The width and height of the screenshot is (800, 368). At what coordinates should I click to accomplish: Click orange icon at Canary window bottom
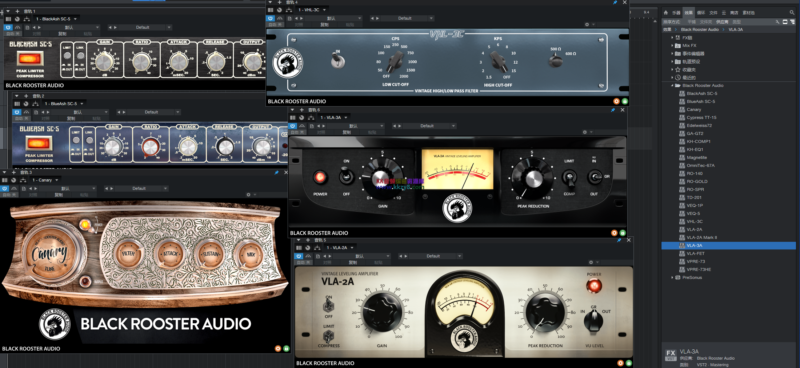click(278, 349)
